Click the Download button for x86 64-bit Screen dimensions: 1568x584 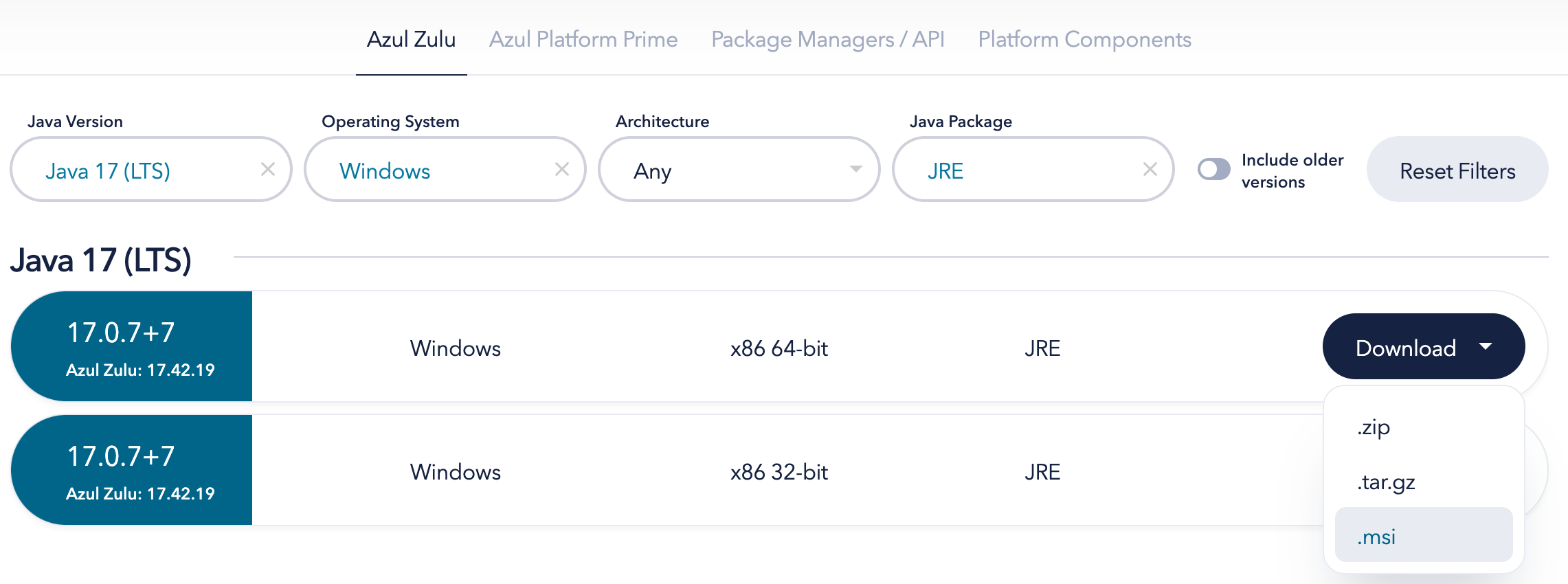tap(1424, 346)
